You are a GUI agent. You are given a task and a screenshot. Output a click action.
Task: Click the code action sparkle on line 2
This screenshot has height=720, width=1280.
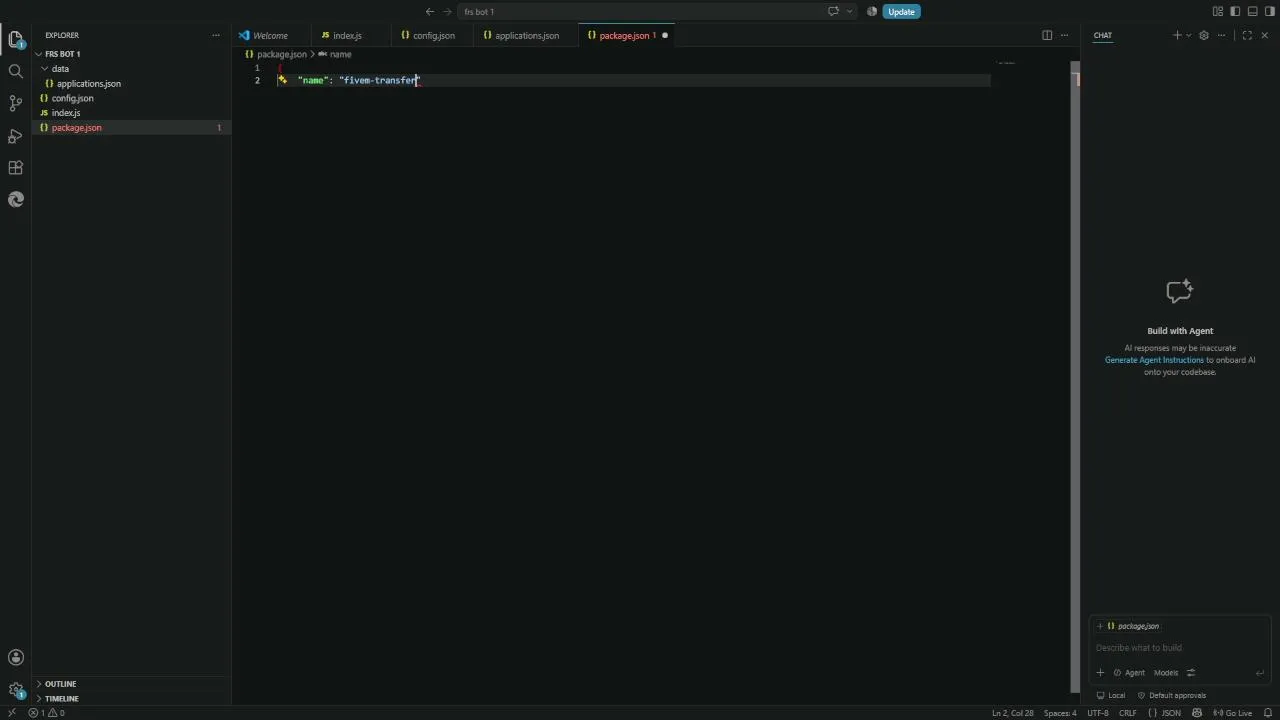pyautogui.click(x=282, y=80)
